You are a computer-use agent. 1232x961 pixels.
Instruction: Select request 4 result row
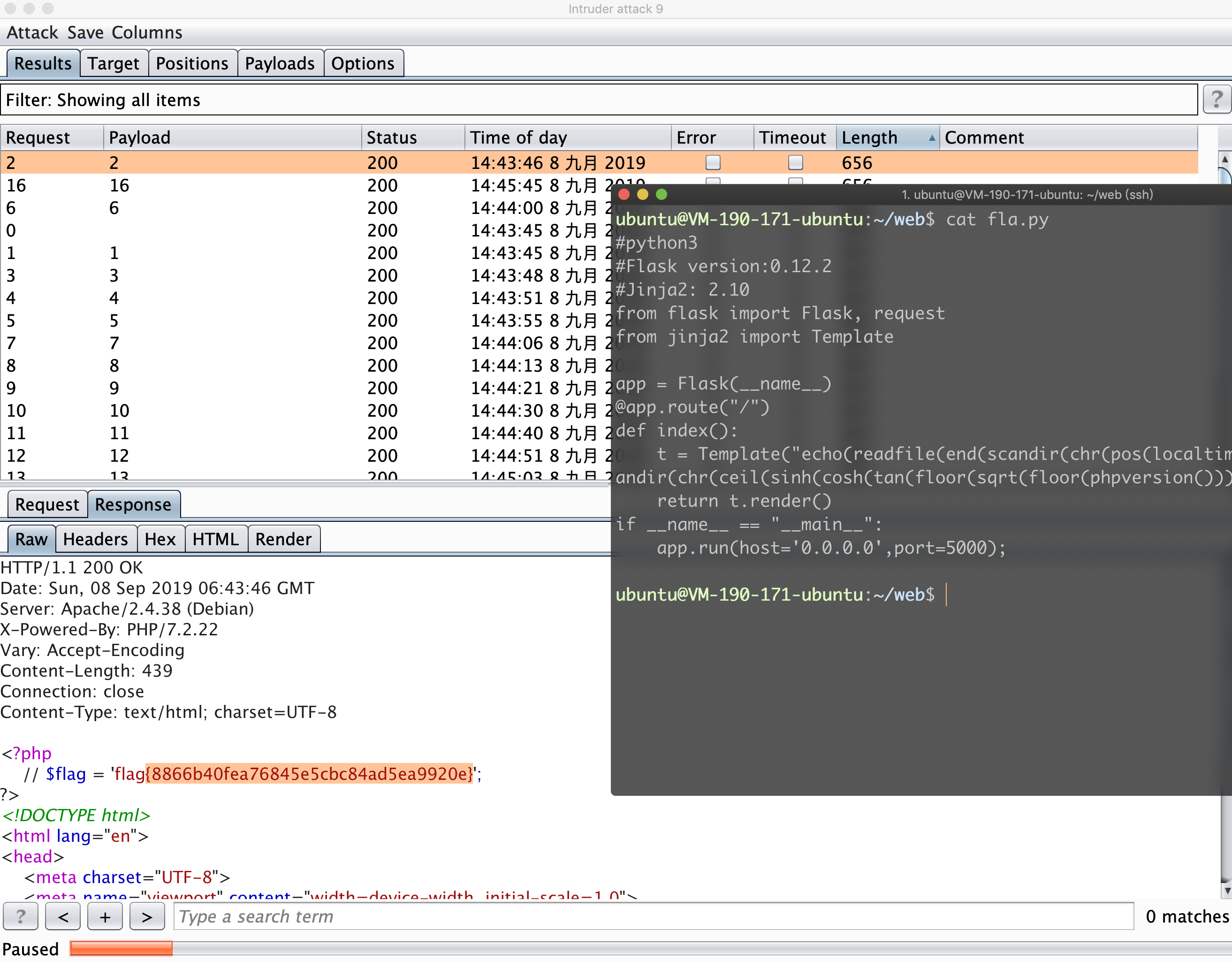305,298
